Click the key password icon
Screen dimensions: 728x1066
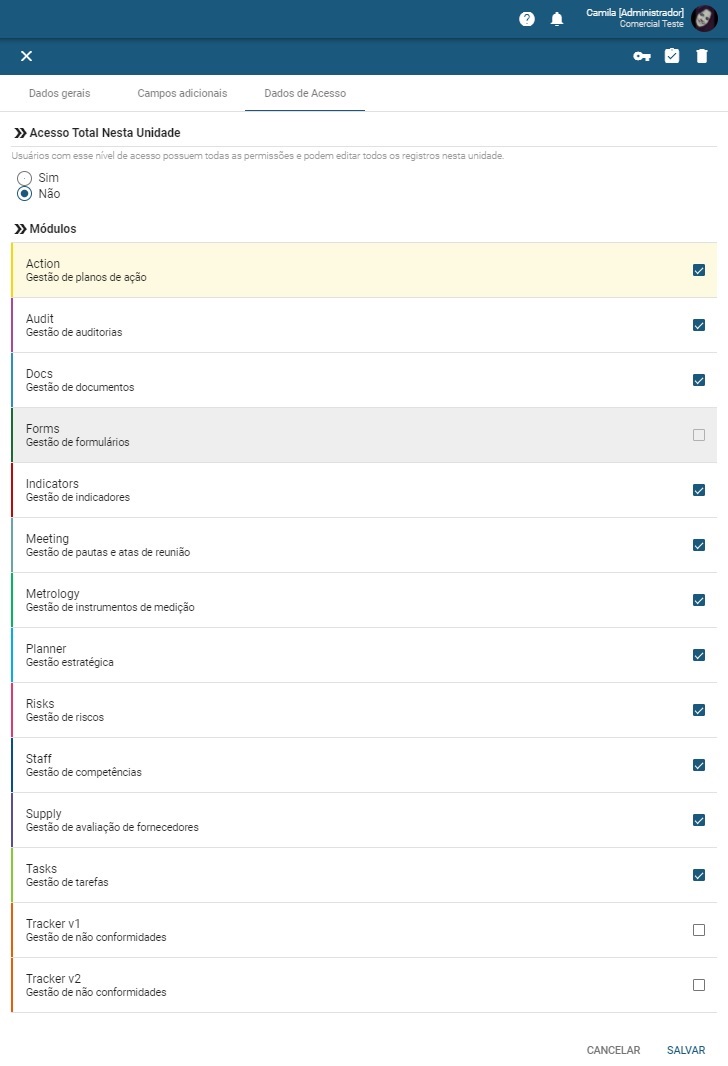(642, 56)
